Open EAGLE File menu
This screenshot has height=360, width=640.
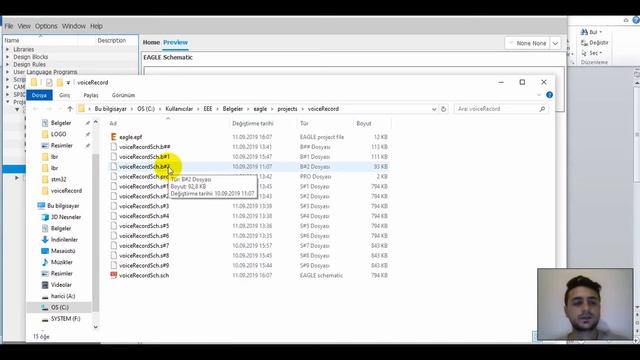coord(9,26)
